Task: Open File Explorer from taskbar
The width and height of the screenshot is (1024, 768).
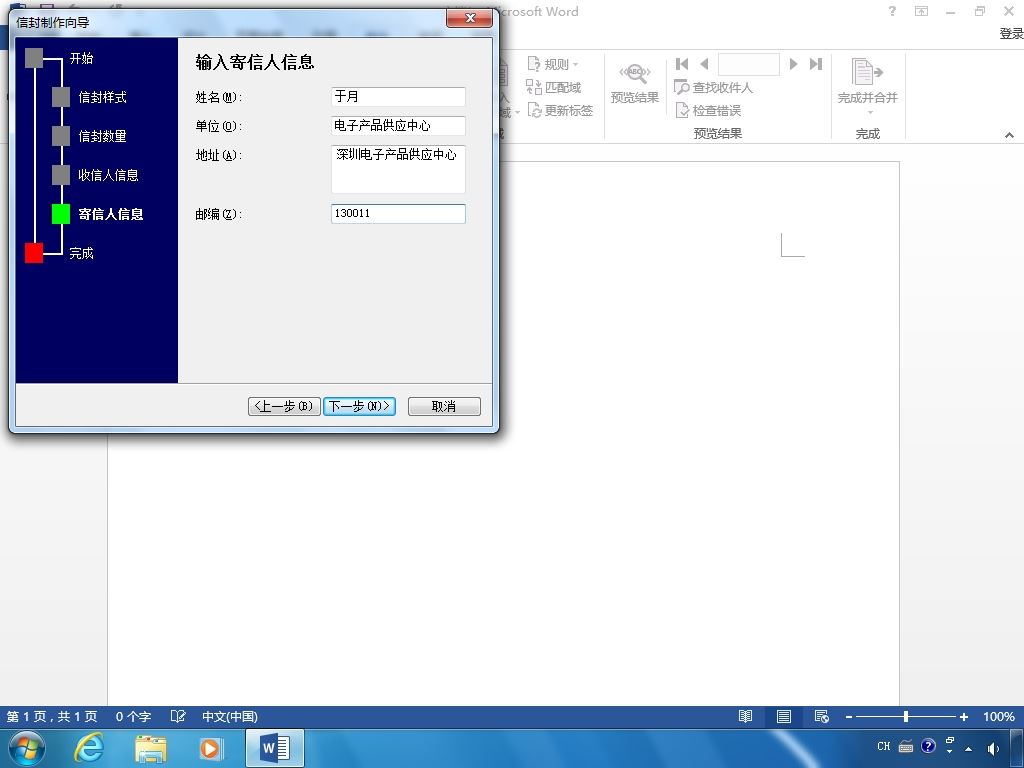Action: click(x=150, y=748)
